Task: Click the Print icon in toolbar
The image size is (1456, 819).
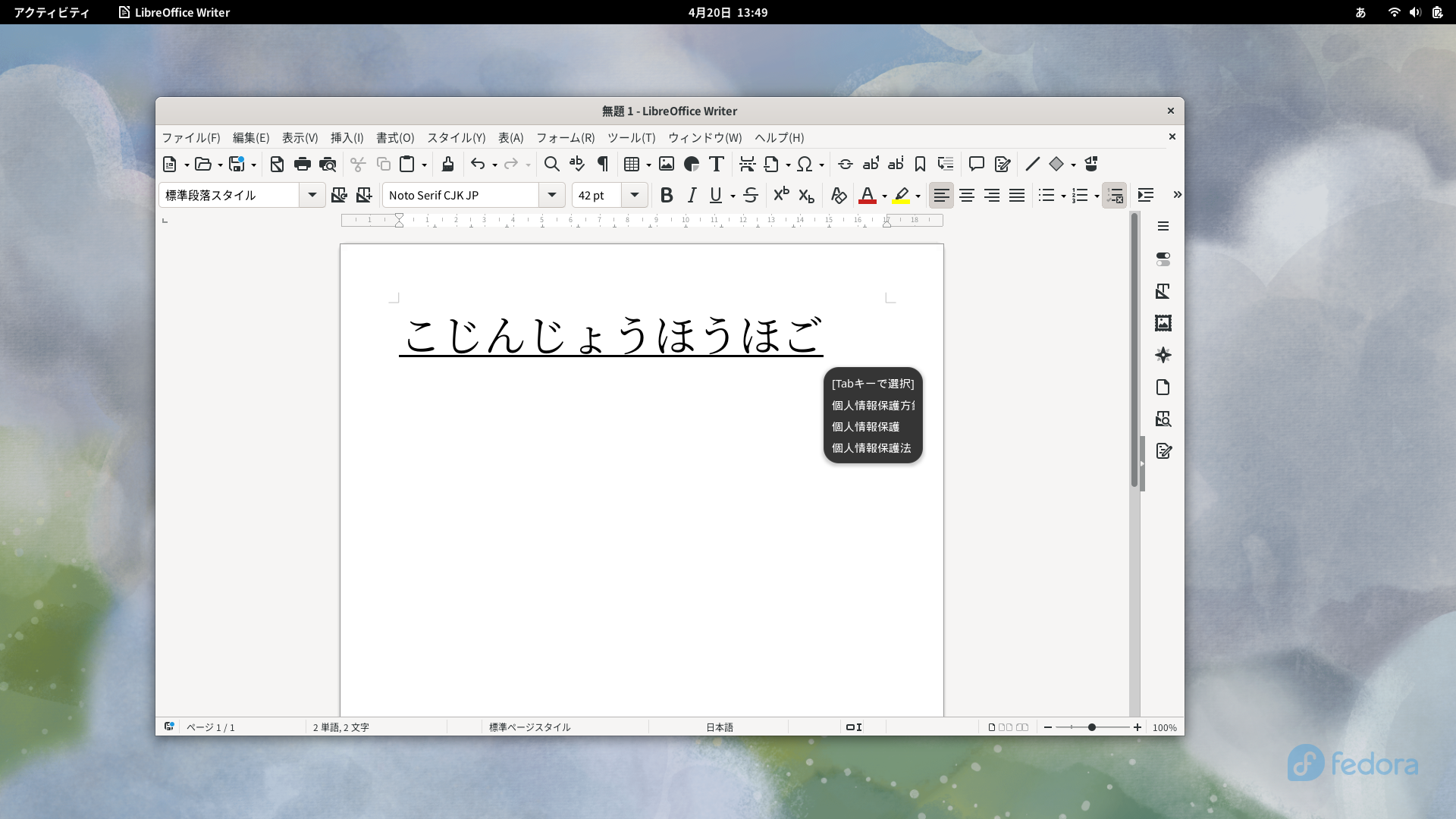Action: pos(303,164)
